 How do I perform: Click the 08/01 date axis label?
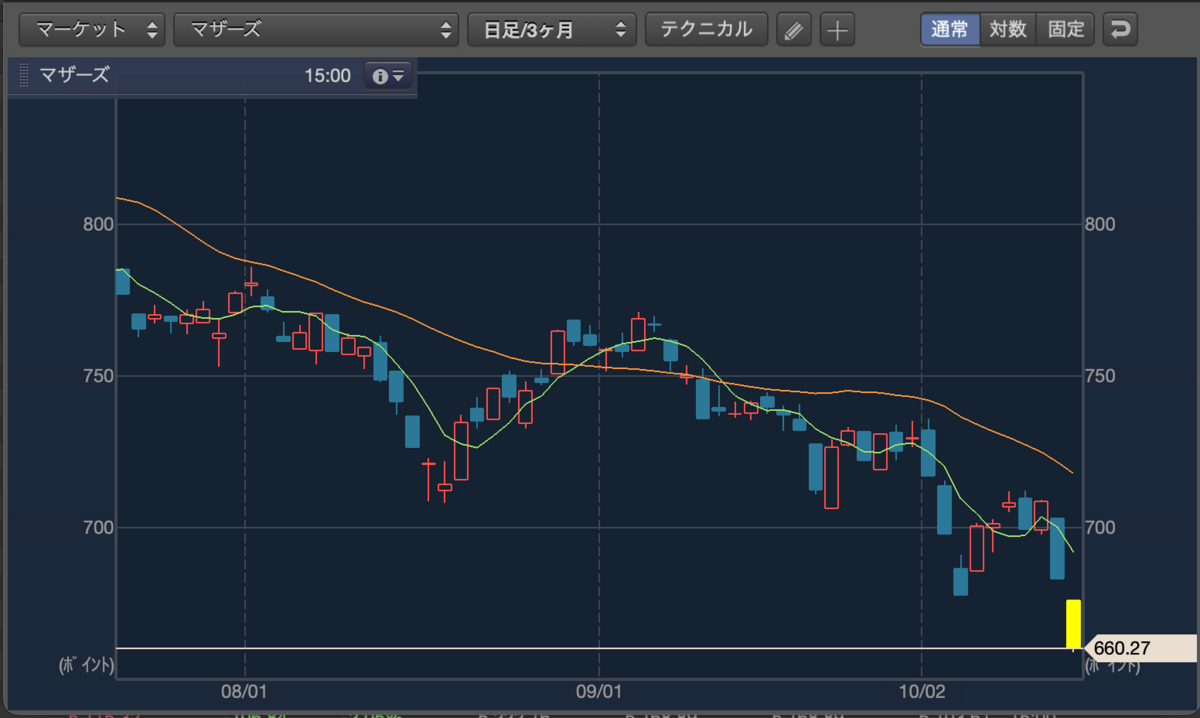pos(245,691)
